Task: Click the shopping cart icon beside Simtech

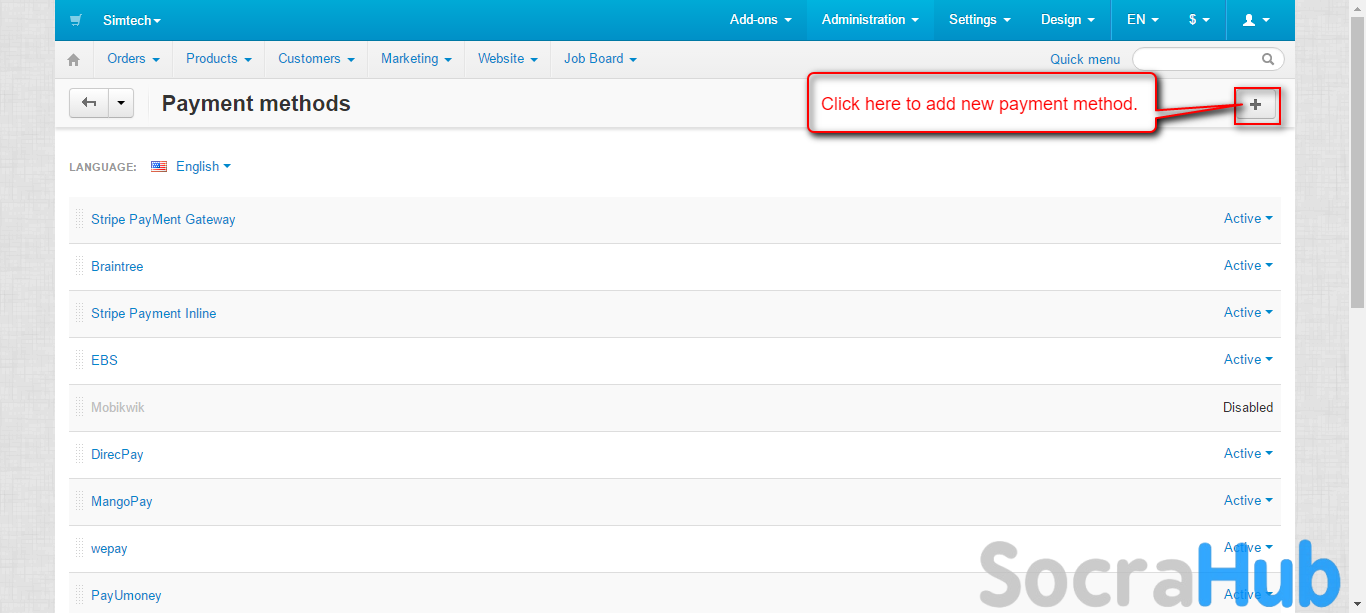Action: 76,20
